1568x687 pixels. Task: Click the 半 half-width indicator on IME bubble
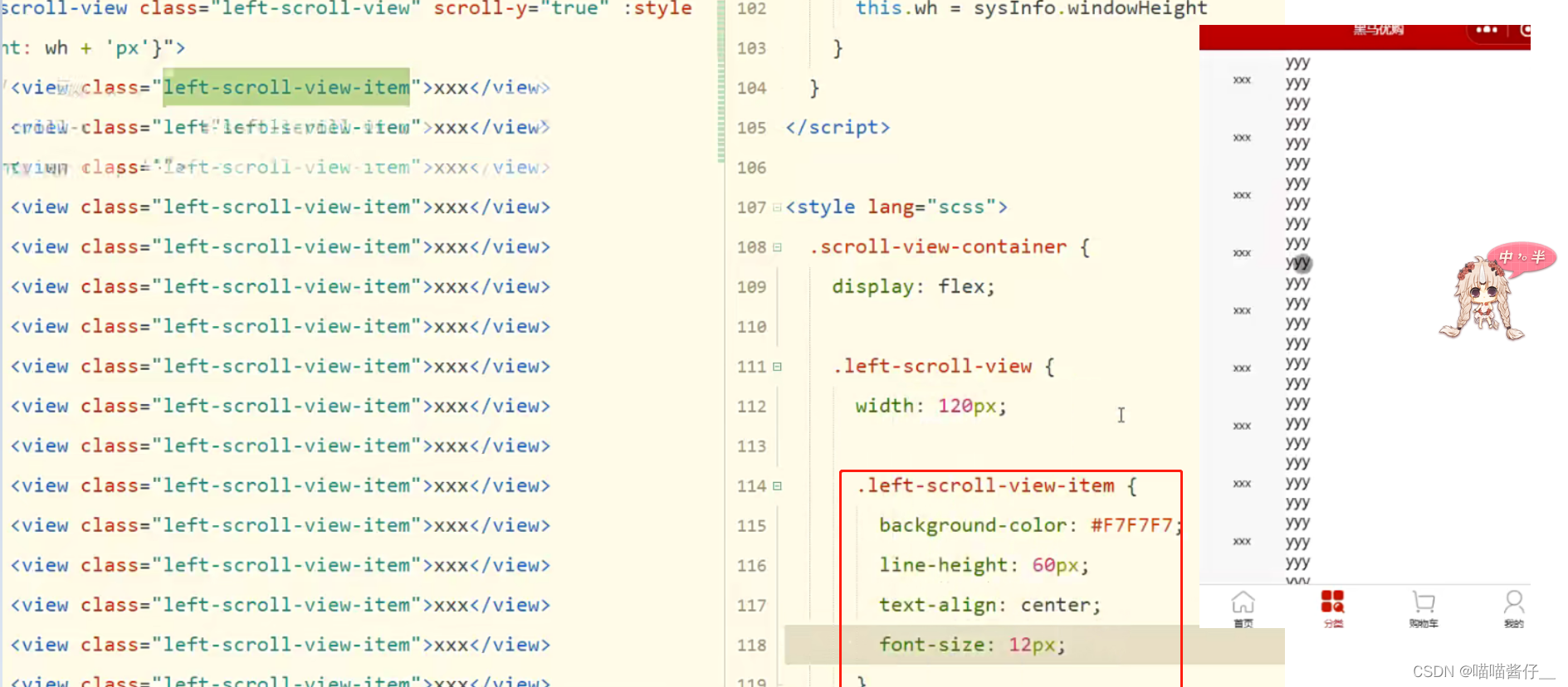(x=1538, y=257)
